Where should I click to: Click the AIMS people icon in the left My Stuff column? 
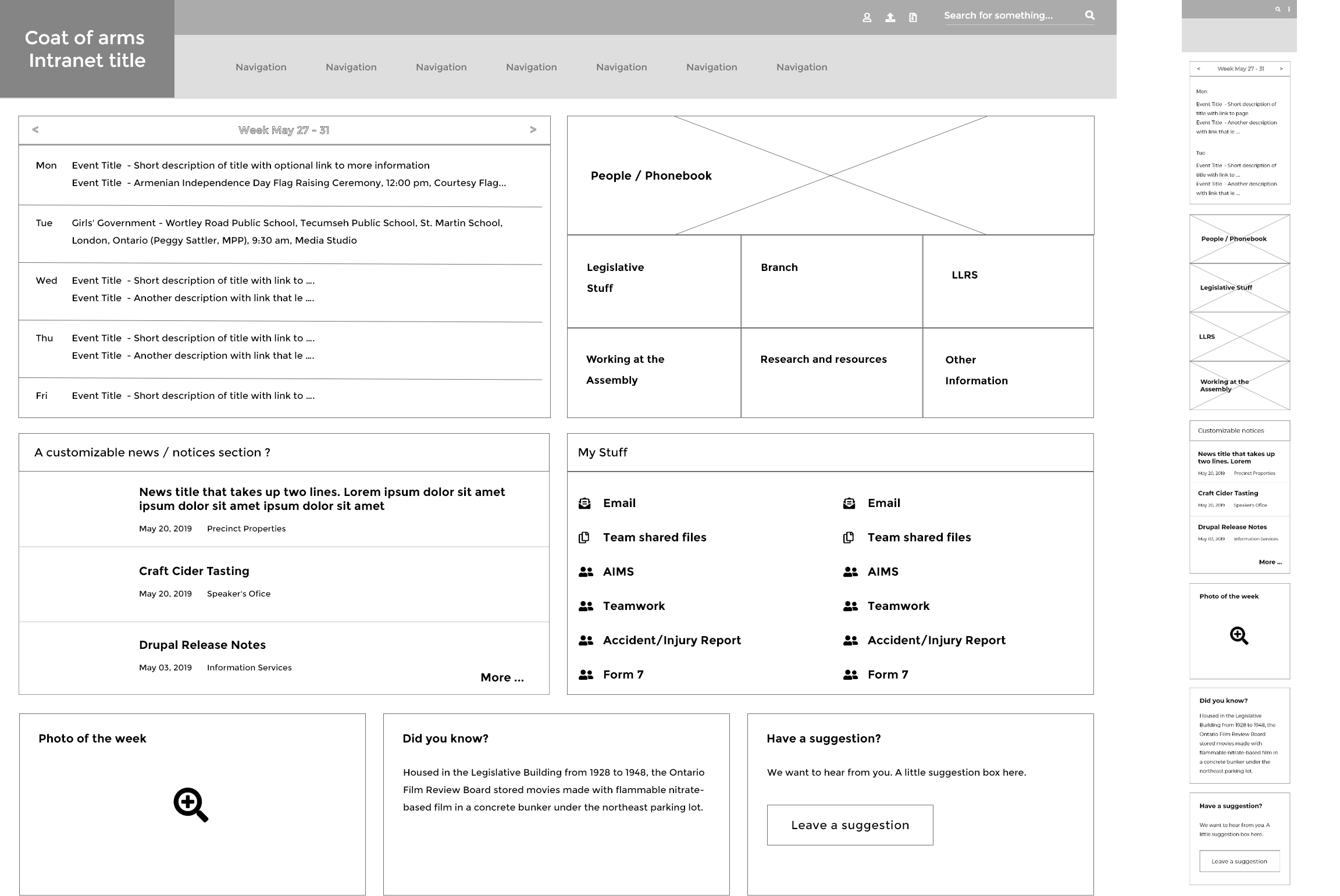tap(586, 572)
